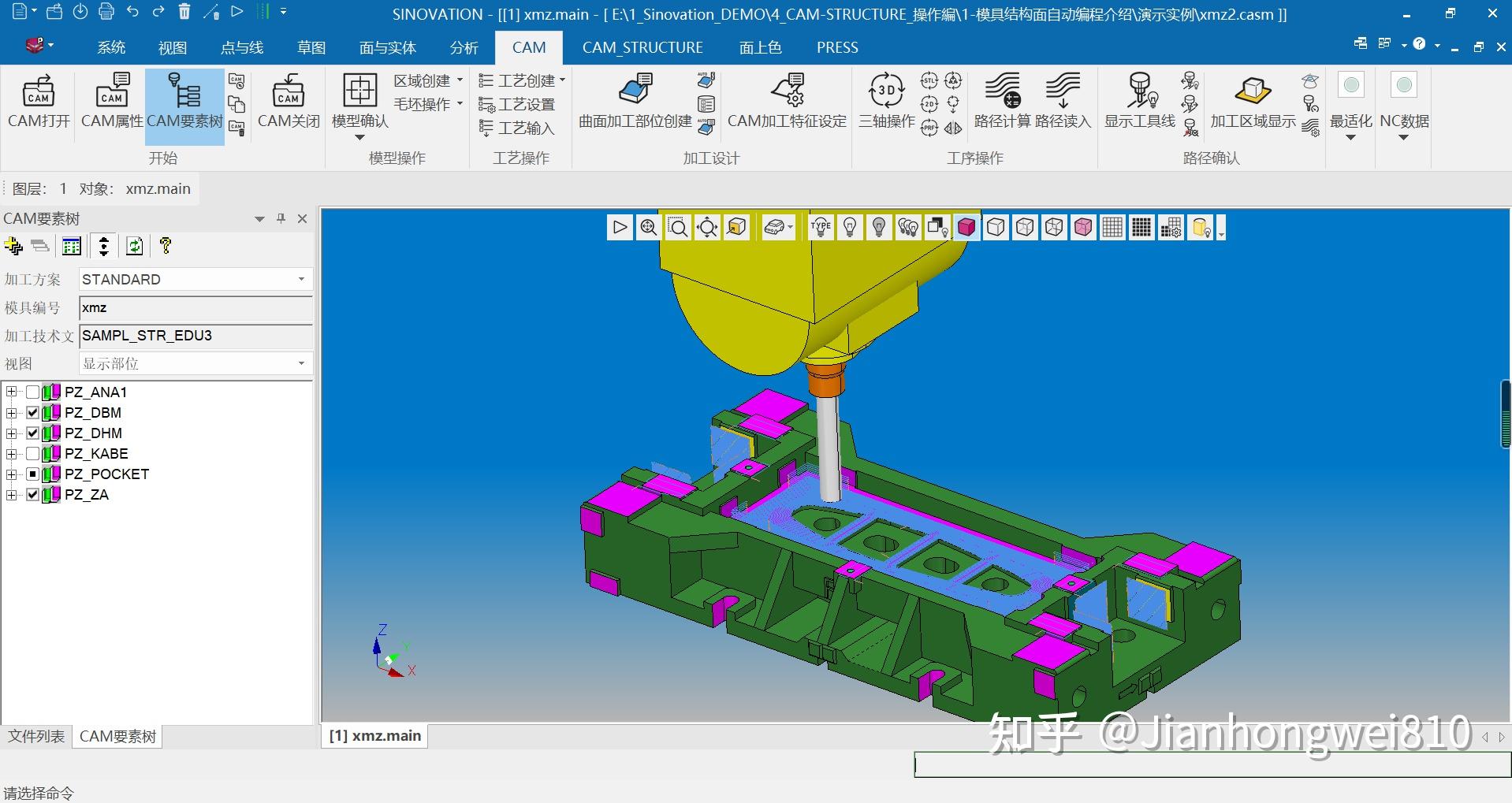Open the 系统 ribbon tab
This screenshot has width=1512, height=803.
pyautogui.click(x=111, y=47)
